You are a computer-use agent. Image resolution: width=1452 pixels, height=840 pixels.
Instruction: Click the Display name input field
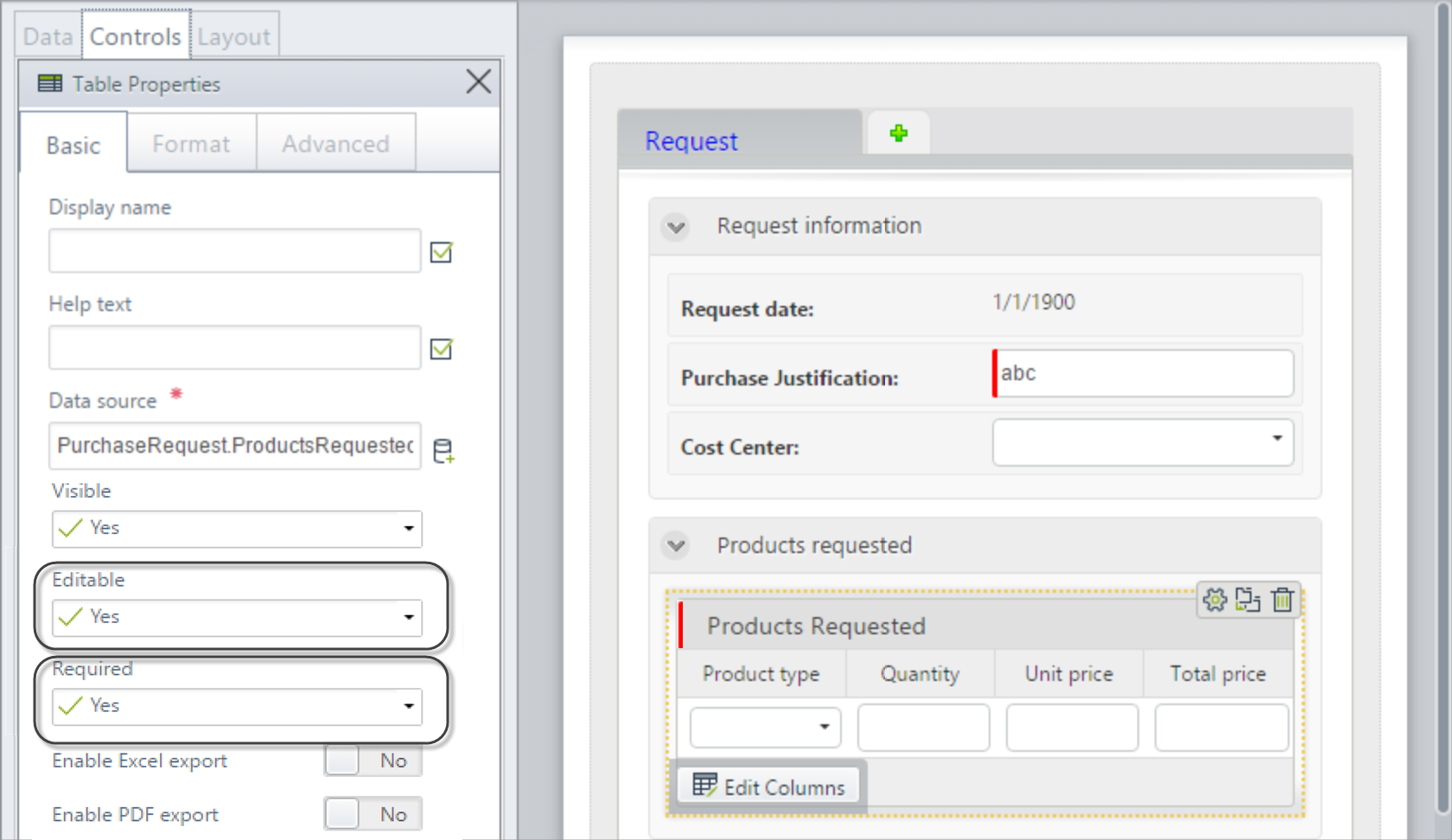(235, 251)
